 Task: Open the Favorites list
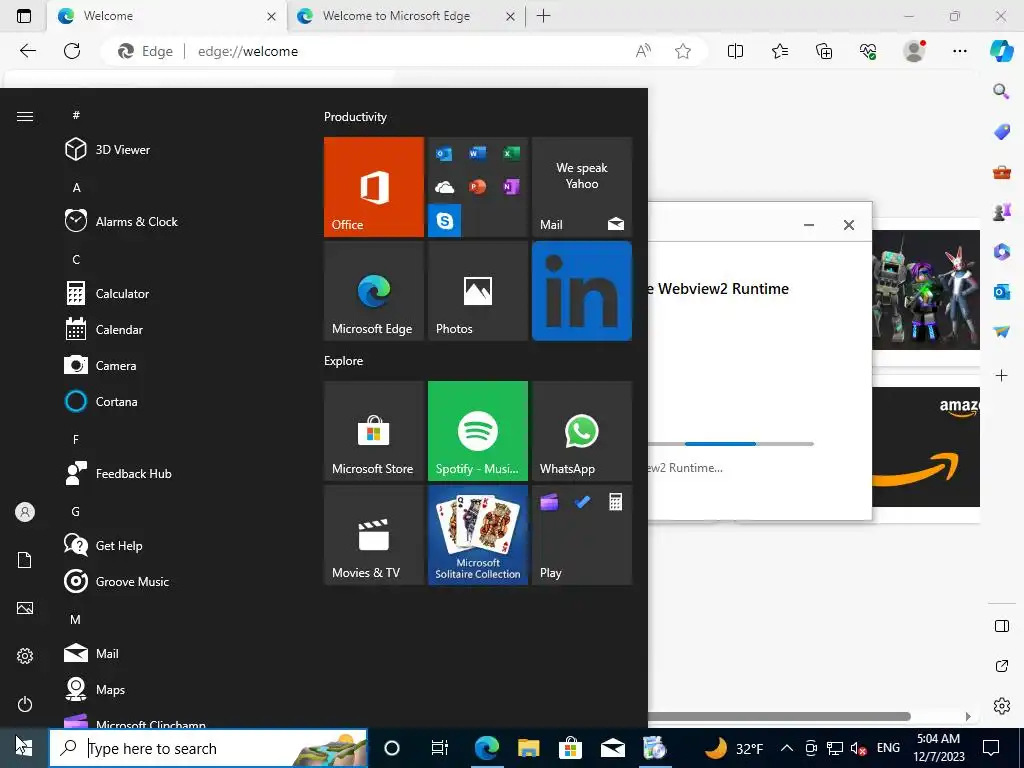(x=780, y=51)
